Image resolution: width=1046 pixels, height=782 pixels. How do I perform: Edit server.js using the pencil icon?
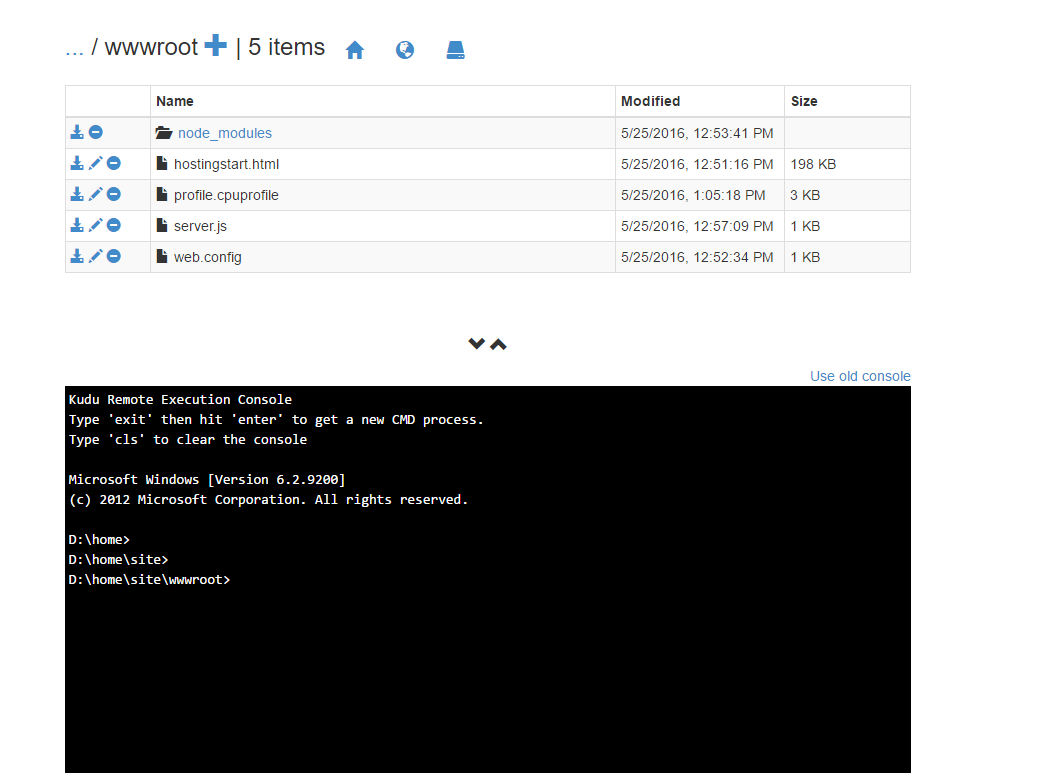coord(94,225)
